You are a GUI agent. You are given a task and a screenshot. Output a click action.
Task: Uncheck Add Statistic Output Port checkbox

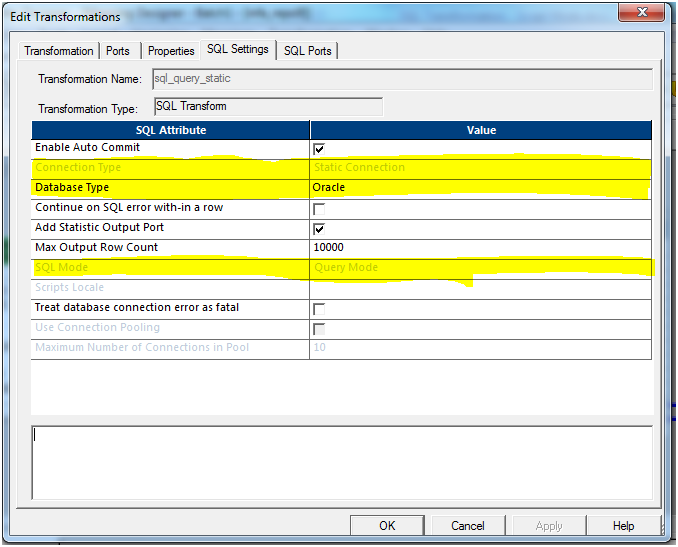(x=319, y=229)
